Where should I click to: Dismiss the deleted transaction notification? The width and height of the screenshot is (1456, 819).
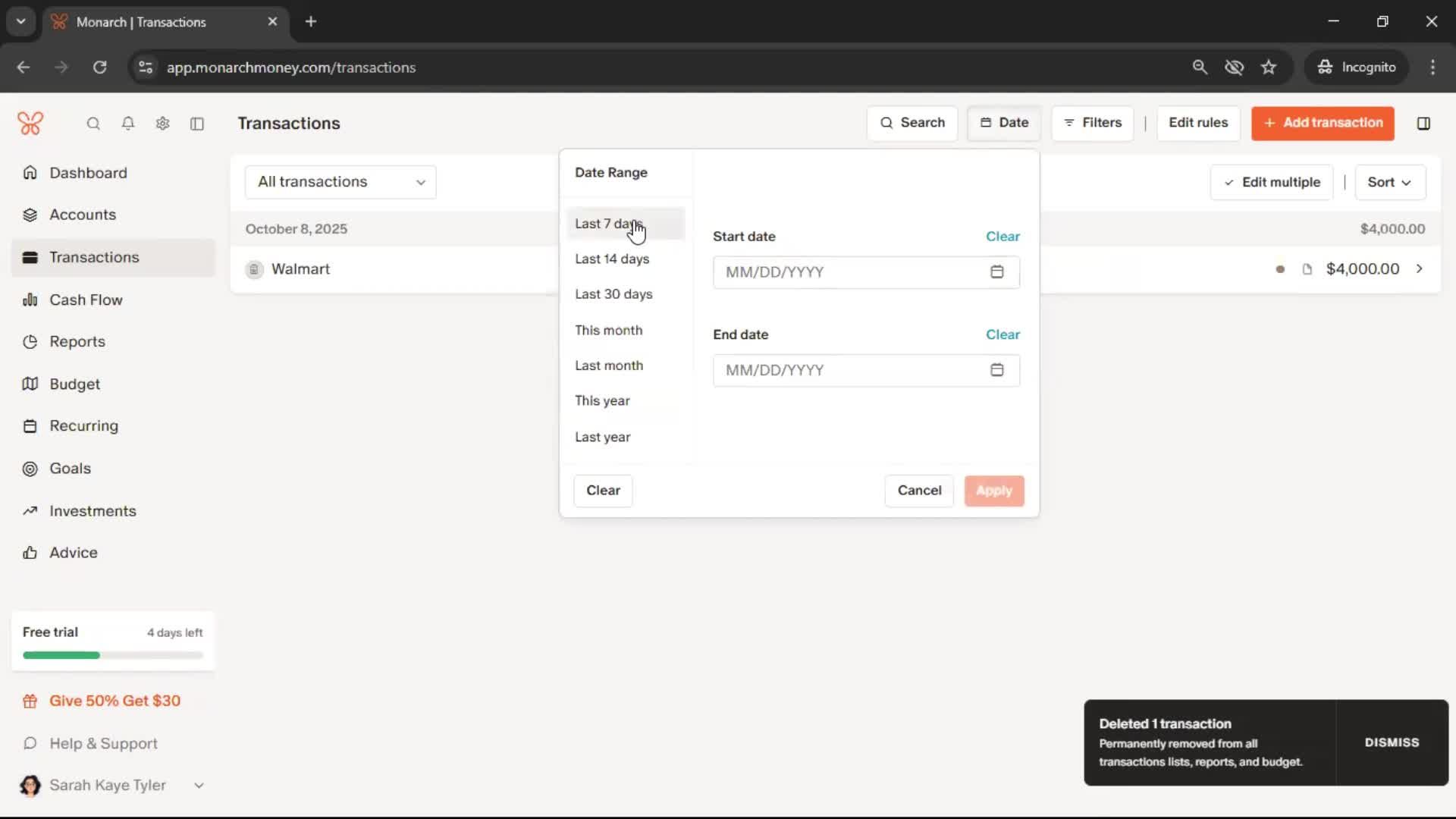tap(1392, 742)
